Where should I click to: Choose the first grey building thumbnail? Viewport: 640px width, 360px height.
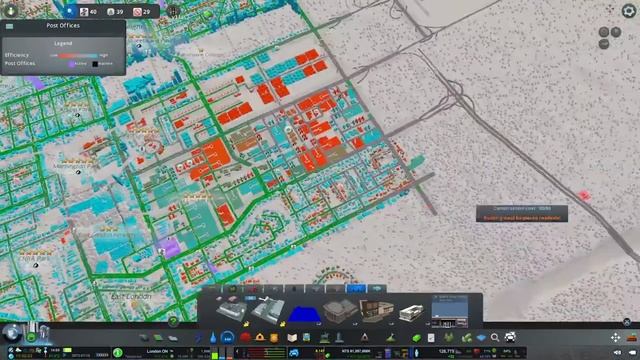231,311
